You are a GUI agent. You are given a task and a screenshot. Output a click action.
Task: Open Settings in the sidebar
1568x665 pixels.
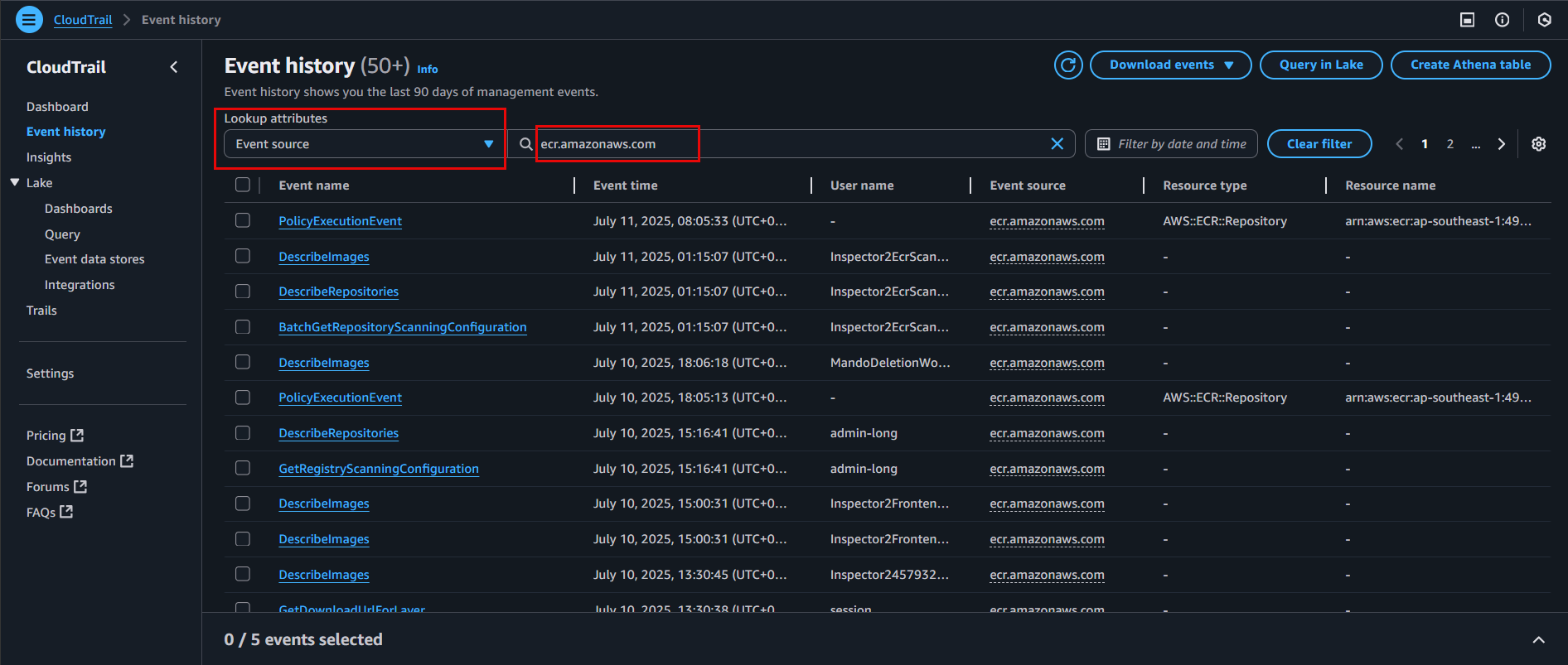[x=50, y=373]
